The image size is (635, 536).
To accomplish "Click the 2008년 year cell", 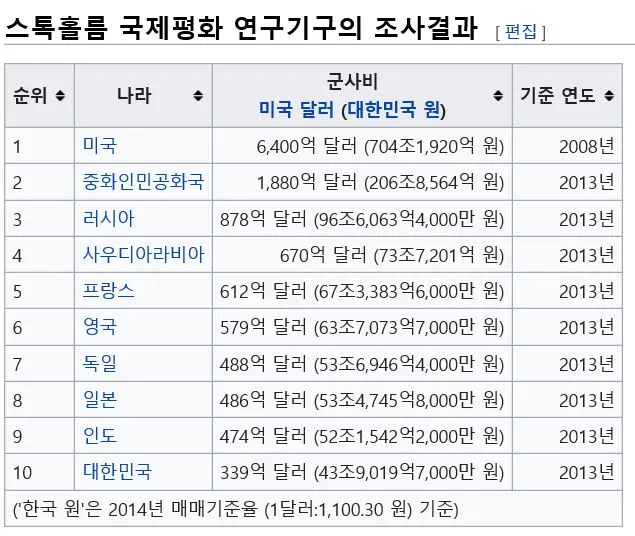I will pos(567,146).
